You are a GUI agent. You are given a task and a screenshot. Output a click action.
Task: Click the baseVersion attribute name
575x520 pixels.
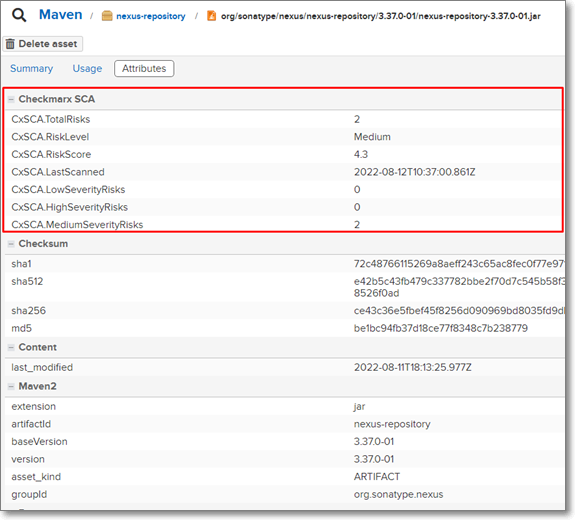[40, 442]
